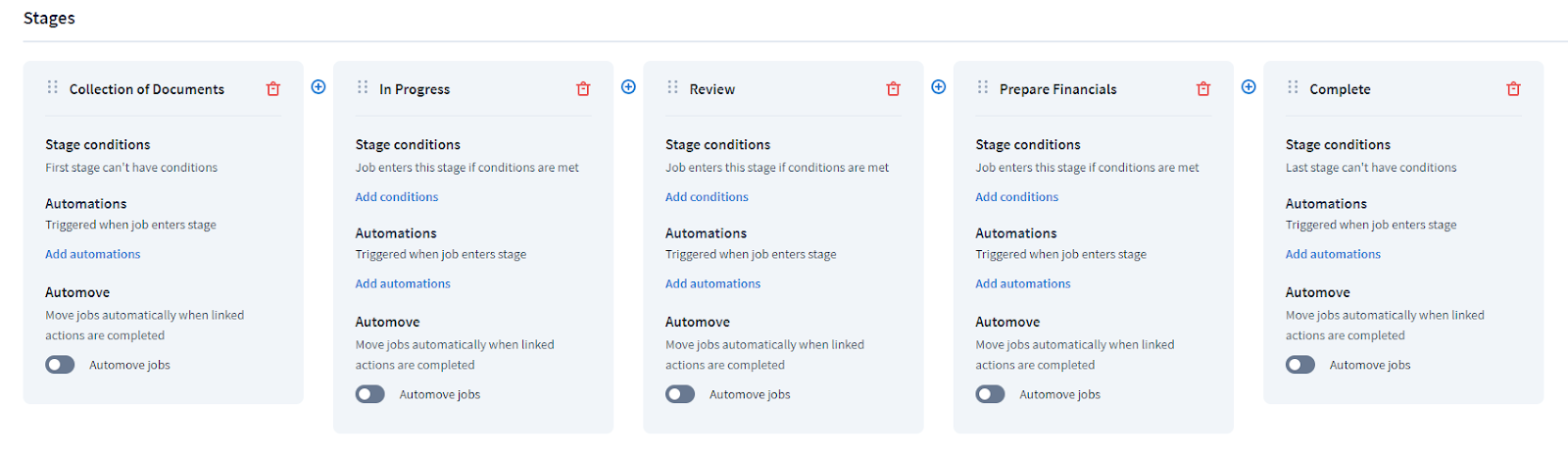Select the Complete stage title
Screen dimensions: 1568x458
tap(1340, 89)
